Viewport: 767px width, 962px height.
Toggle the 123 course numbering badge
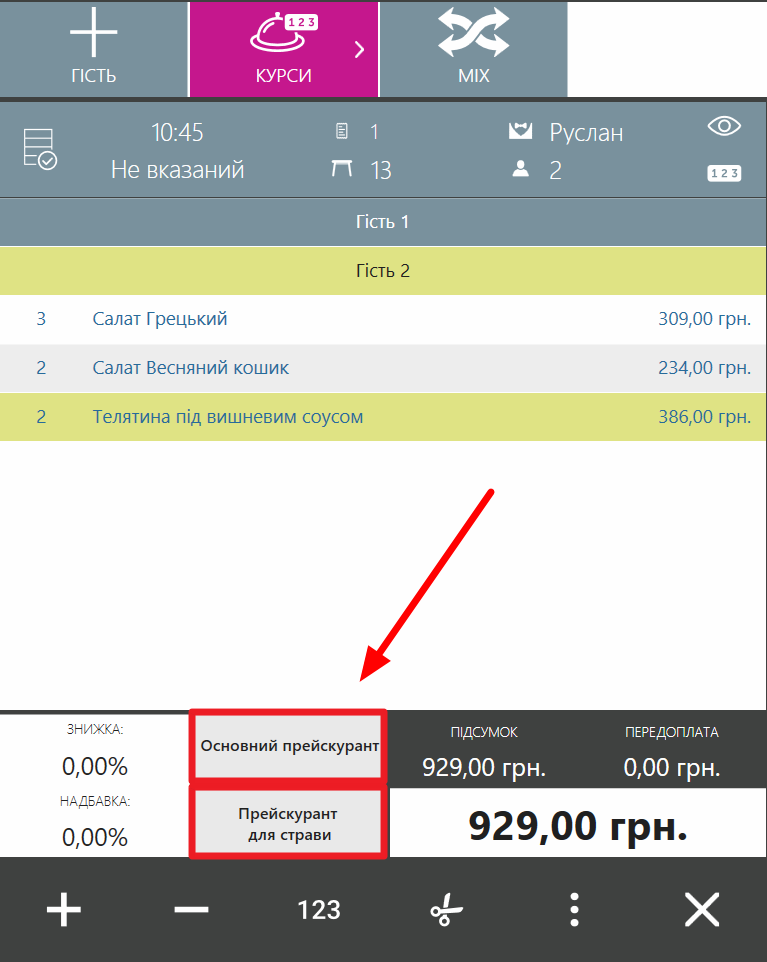point(724,173)
